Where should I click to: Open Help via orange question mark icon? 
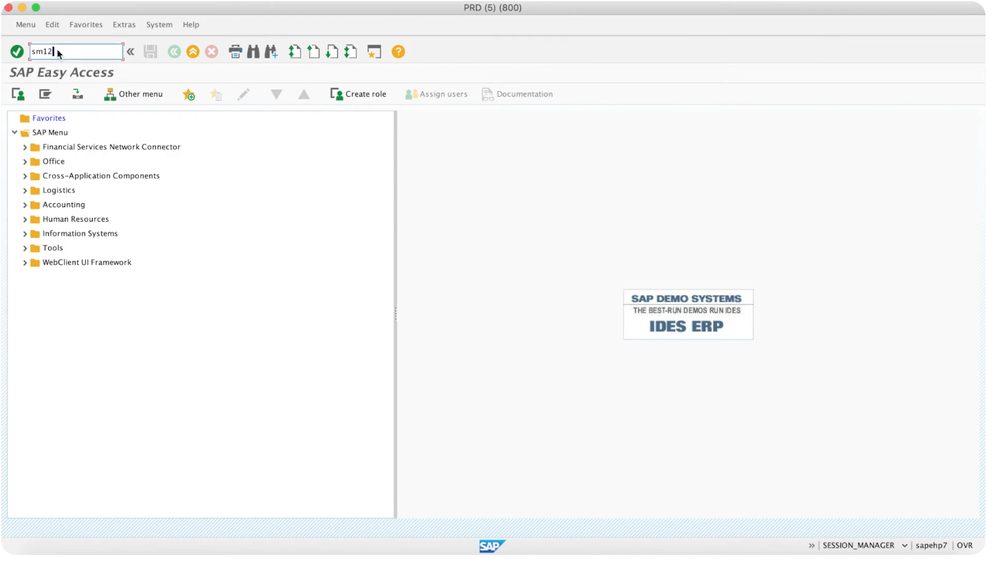coord(398,52)
